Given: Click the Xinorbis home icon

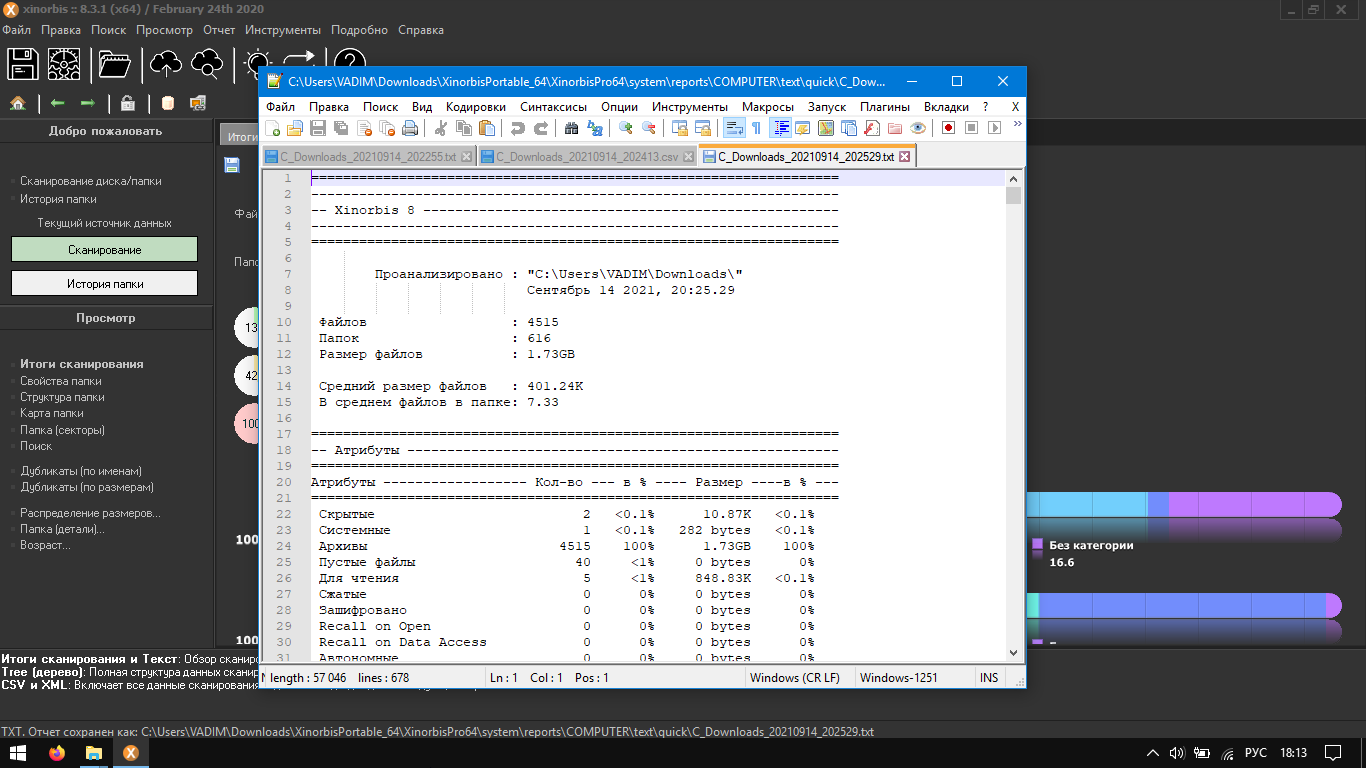Looking at the screenshot, I should (17, 102).
